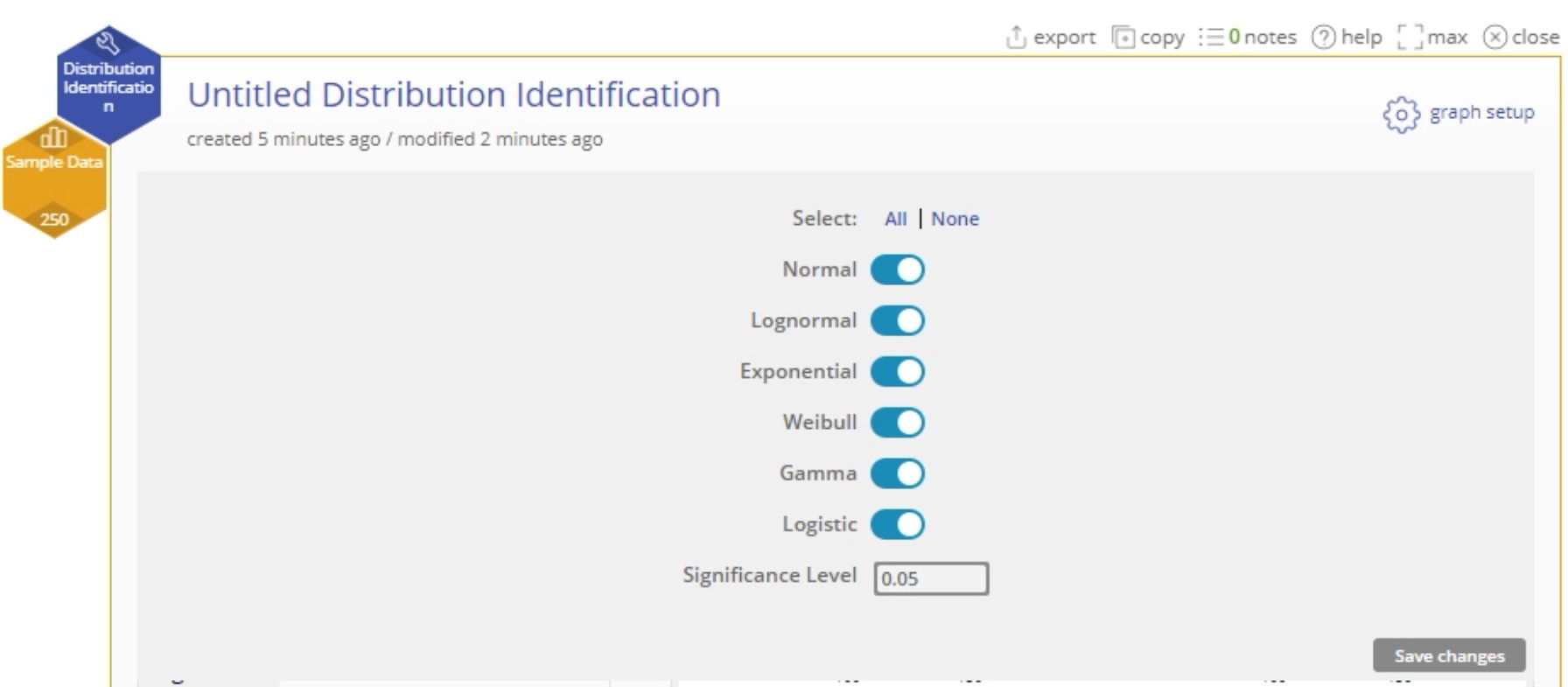The width and height of the screenshot is (1568, 687).
Task: Open help via question mark icon
Action: pos(1324,37)
